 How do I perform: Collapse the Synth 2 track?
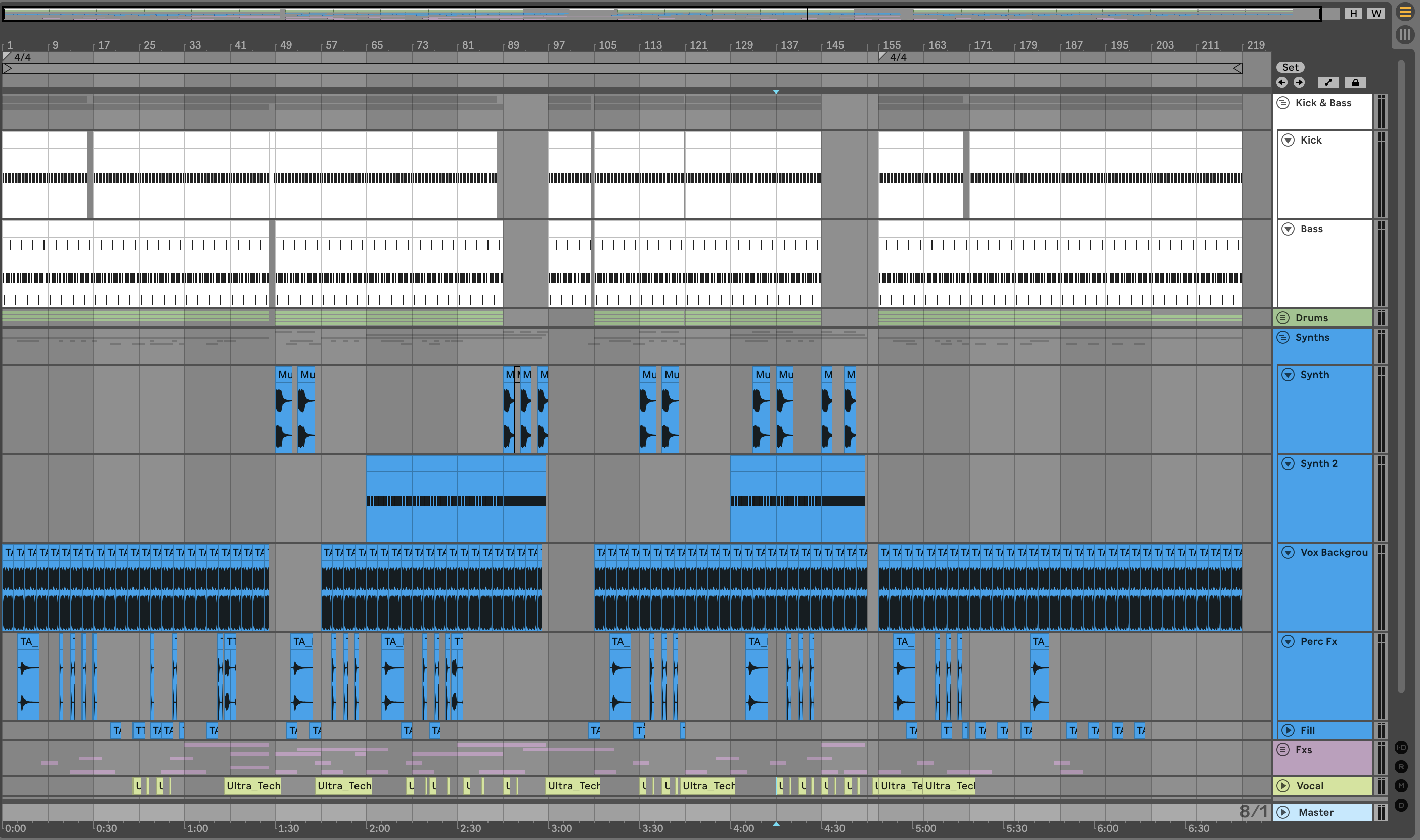point(1288,463)
